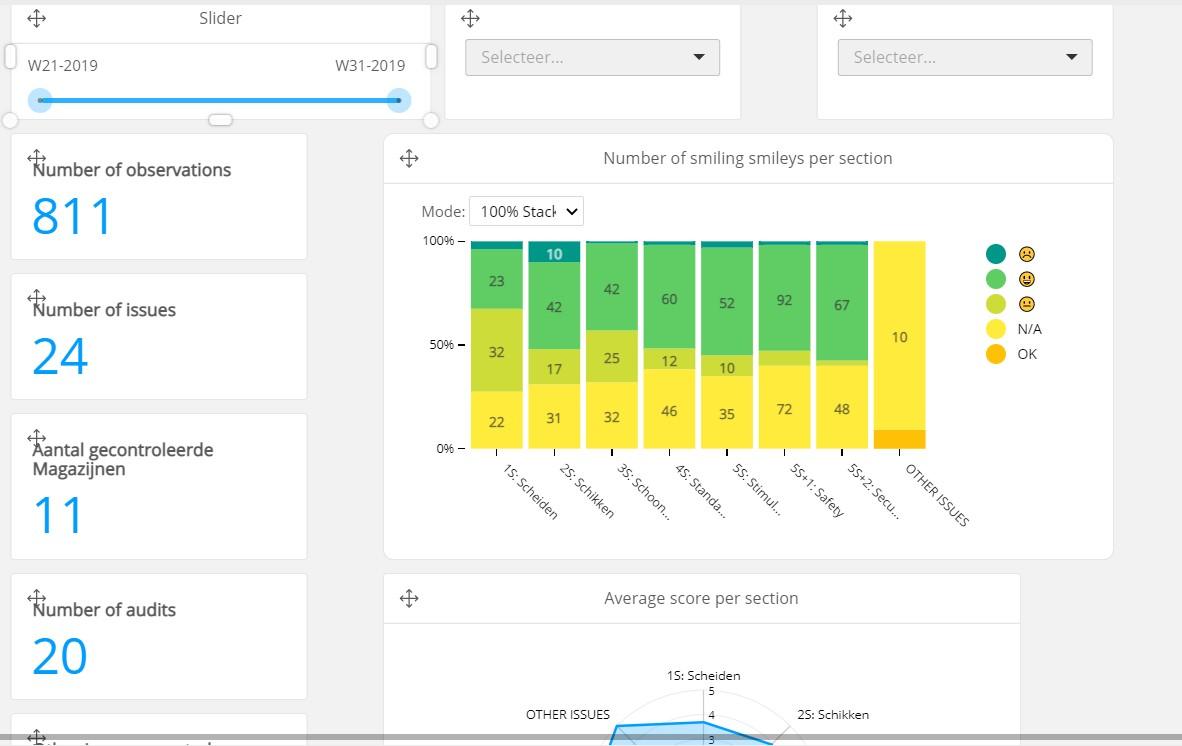This screenshot has width=1182, height=746.
Task: Toggle the N/A legend entry
Action: (x=1014, y=329)
